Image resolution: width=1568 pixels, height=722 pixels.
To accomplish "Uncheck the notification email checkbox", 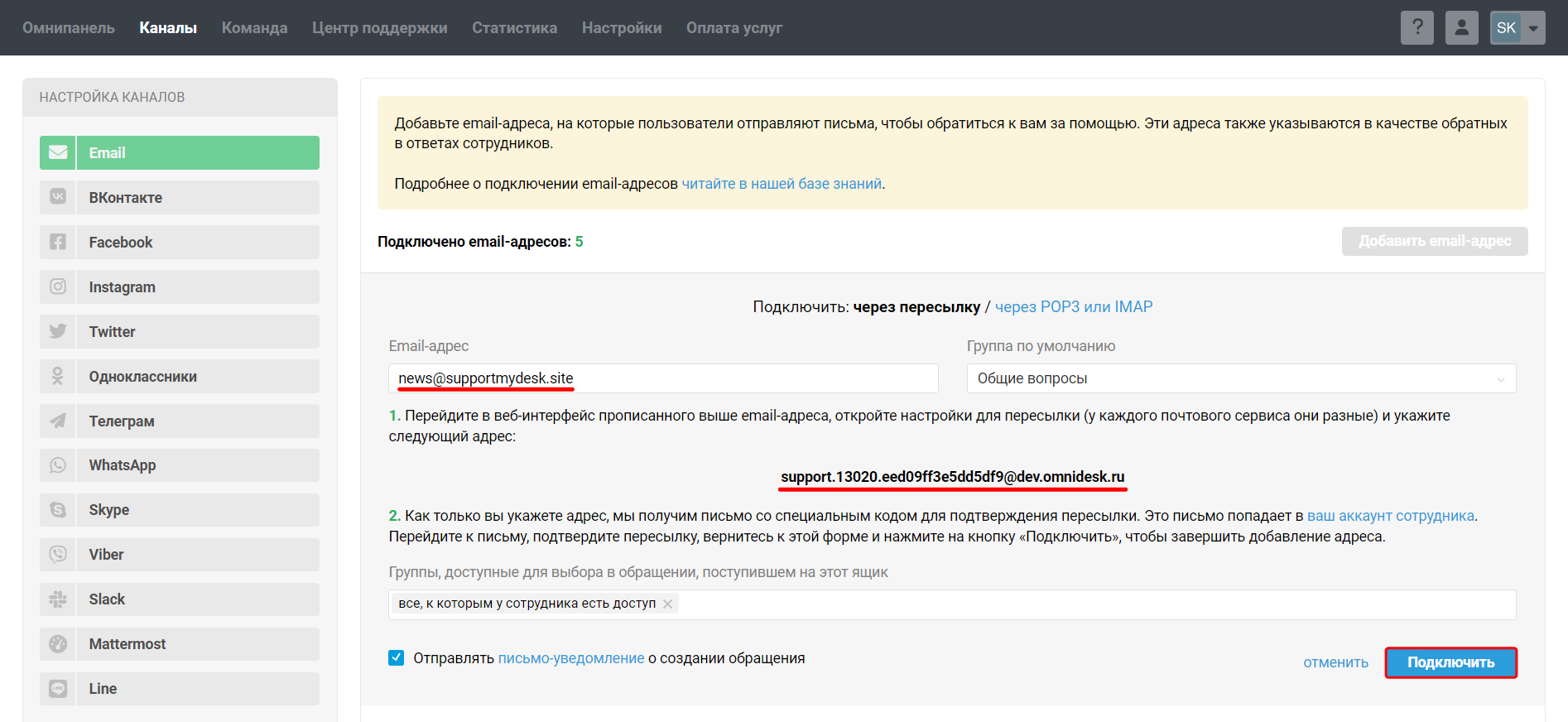I will (x=397, y=658).
